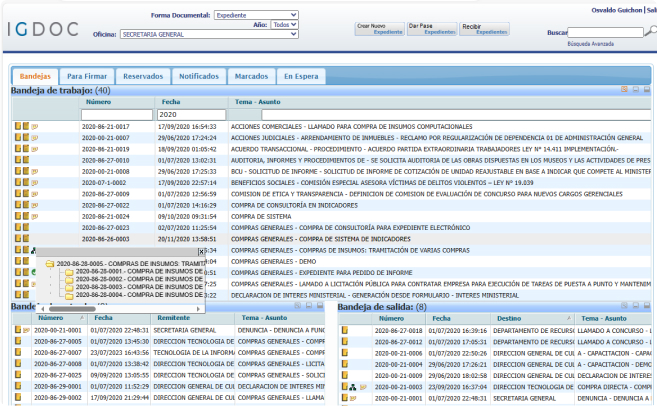Click second book icon in row 2020-86-27-0022
The width and height of the screenshot is (657, 406).
pos(26,204)
